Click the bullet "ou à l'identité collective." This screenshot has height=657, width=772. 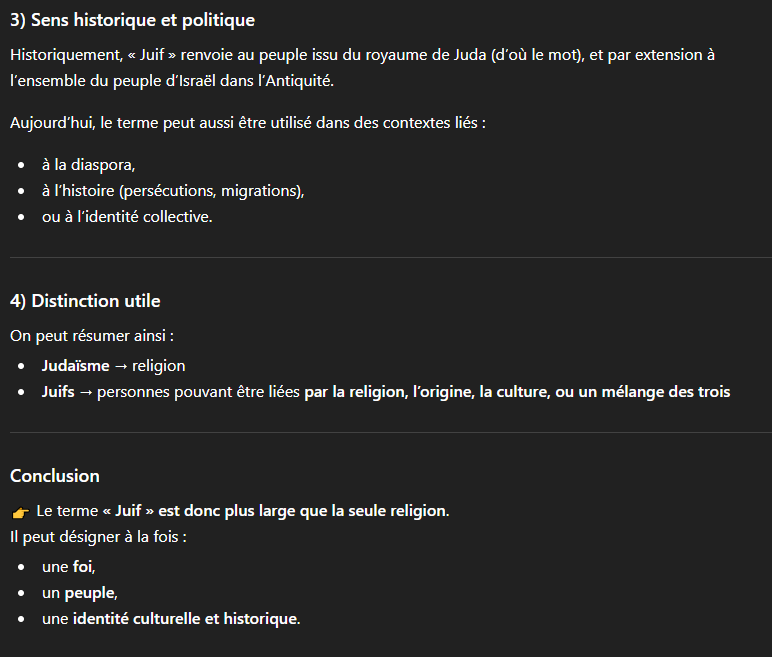pos(127,216)
